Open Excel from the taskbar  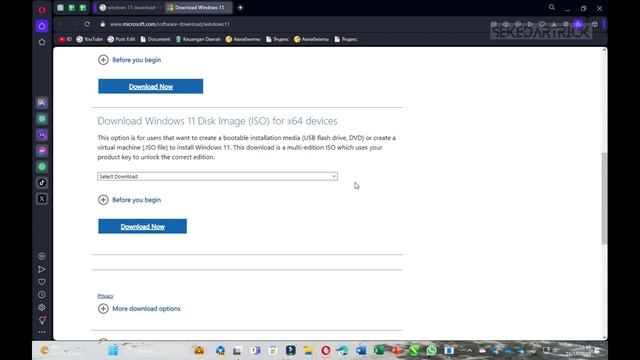(x=379, y=350)
